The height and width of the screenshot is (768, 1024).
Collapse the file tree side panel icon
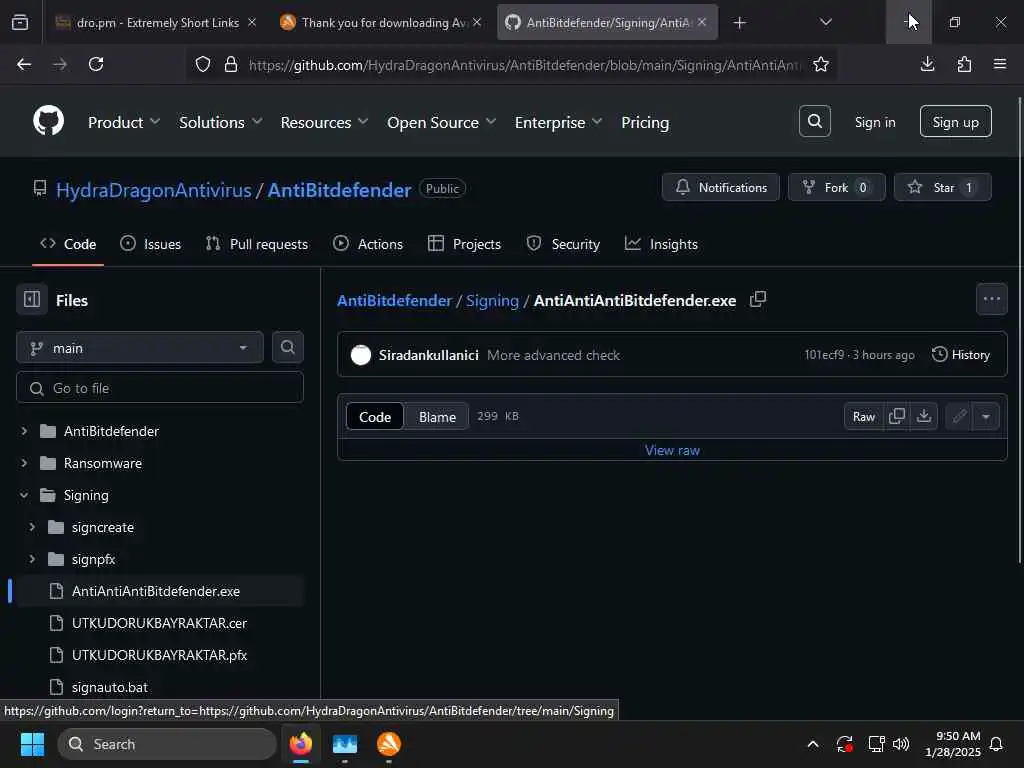tap(32, 300)
